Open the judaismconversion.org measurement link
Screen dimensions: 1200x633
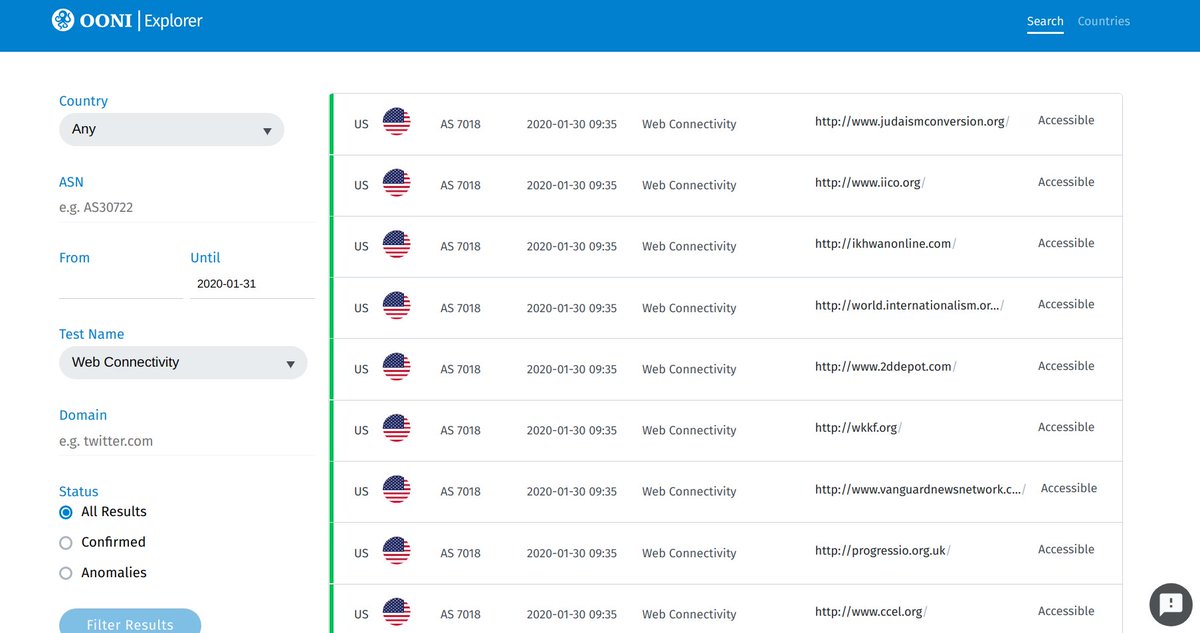[x=912, y=121]
